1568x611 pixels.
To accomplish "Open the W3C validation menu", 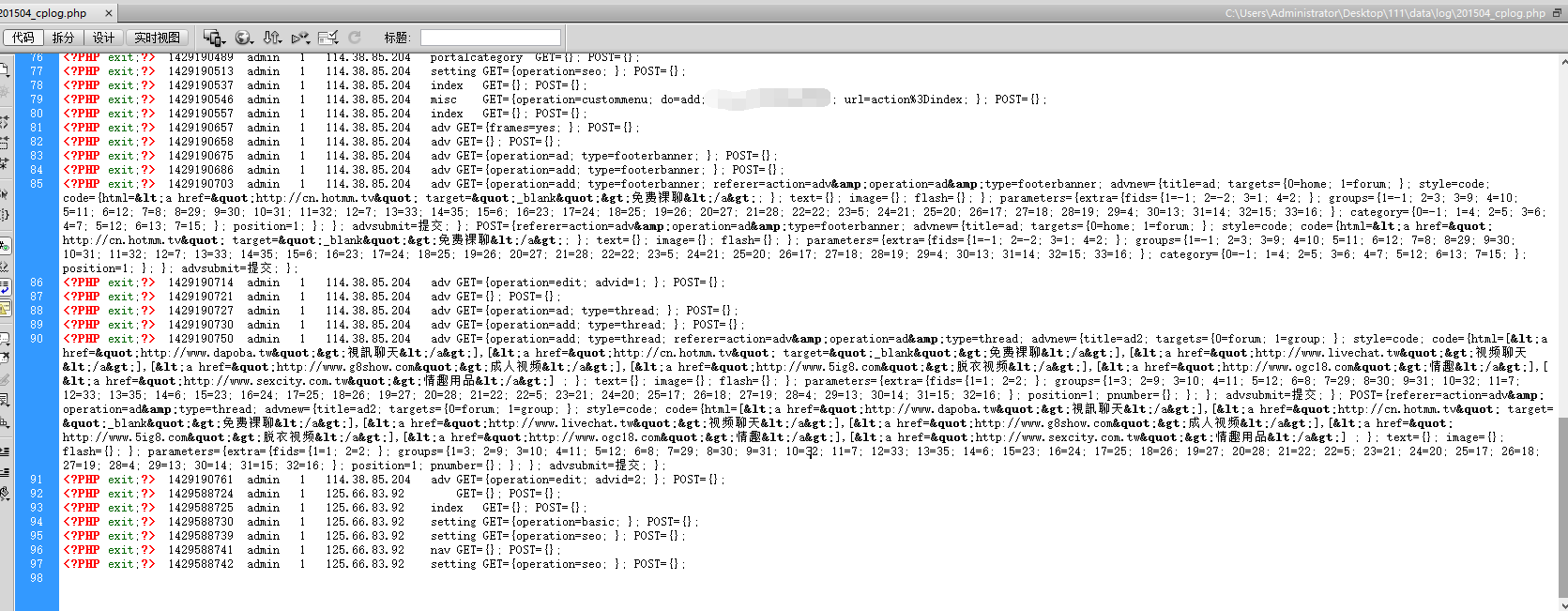I will coord(300,38).
